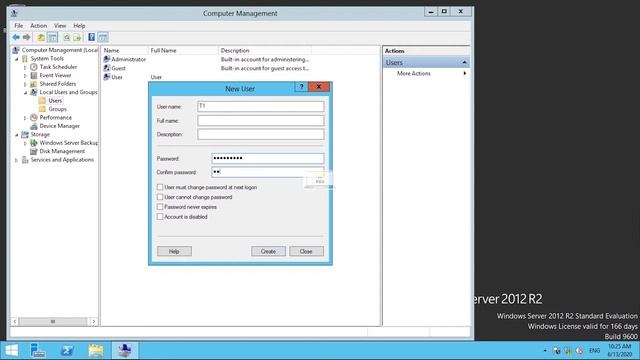
Task: Click the Password input field
Action: point(268,158)
